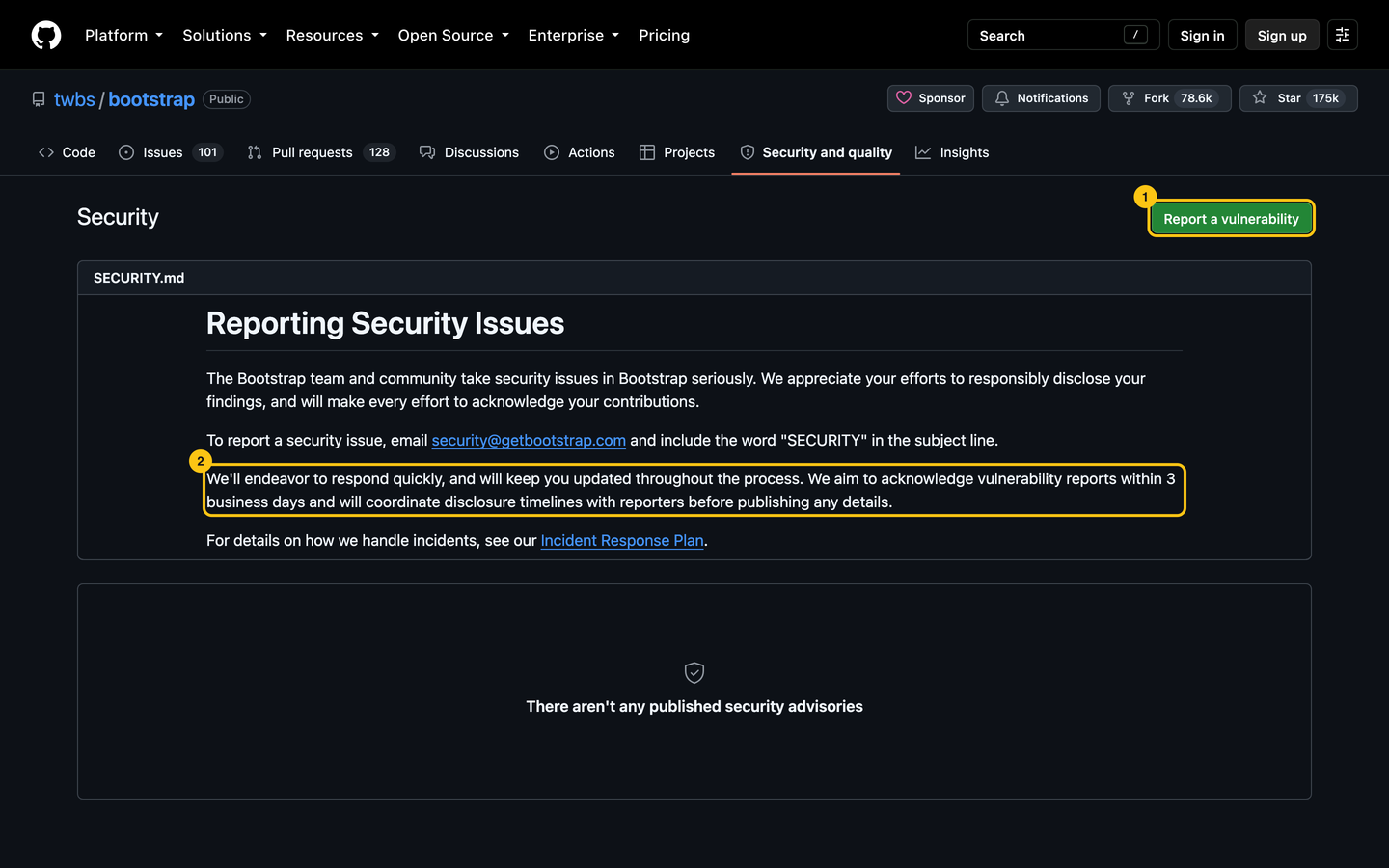Email security@getbootstrap.com link
Image resolution: width=1389 pixels, height=868 pixels.
tap(529, 440)
